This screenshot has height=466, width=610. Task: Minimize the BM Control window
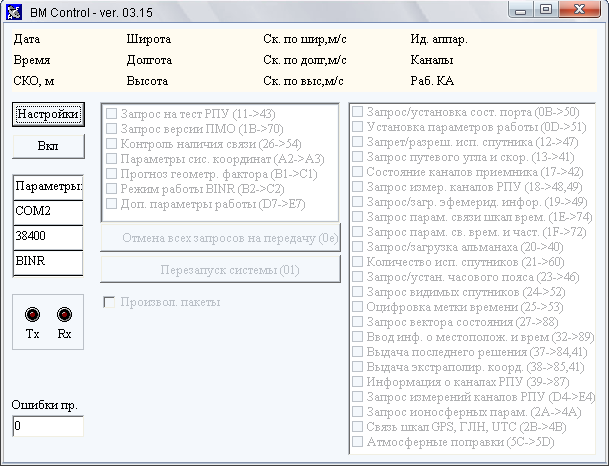point(520,10)
